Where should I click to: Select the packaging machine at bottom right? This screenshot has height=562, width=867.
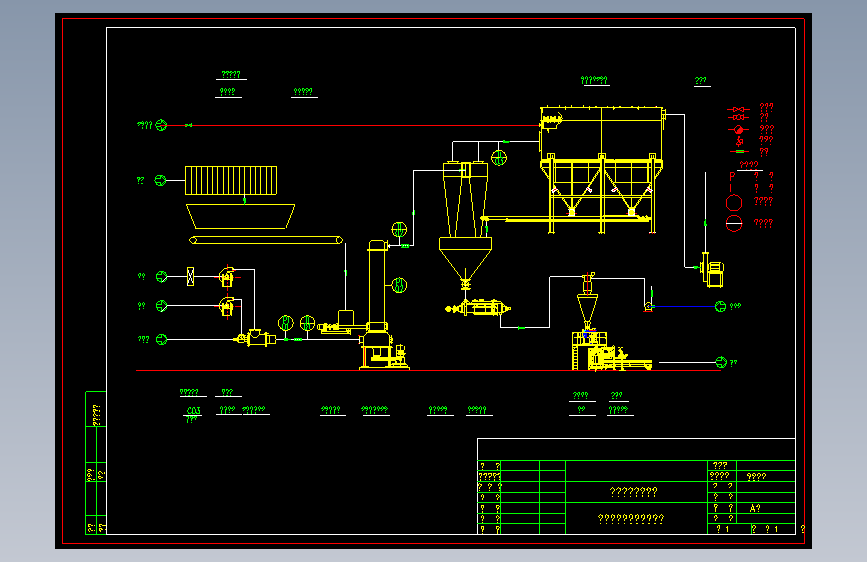[611, 351]
